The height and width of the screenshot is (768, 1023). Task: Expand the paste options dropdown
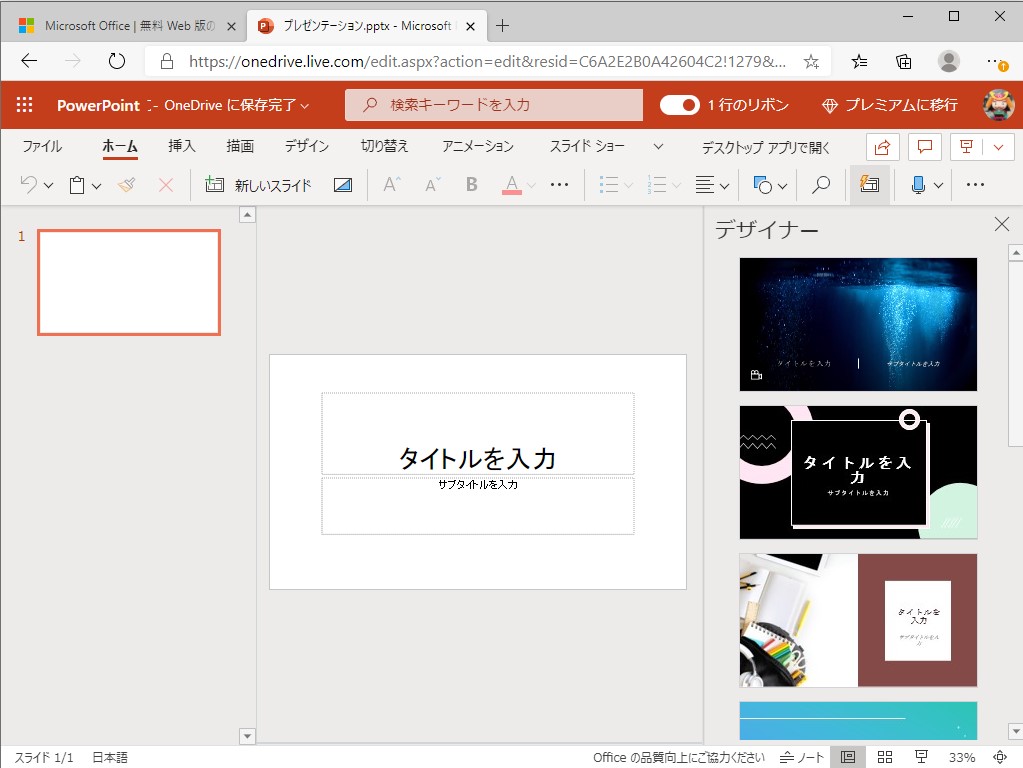[95, 184]
